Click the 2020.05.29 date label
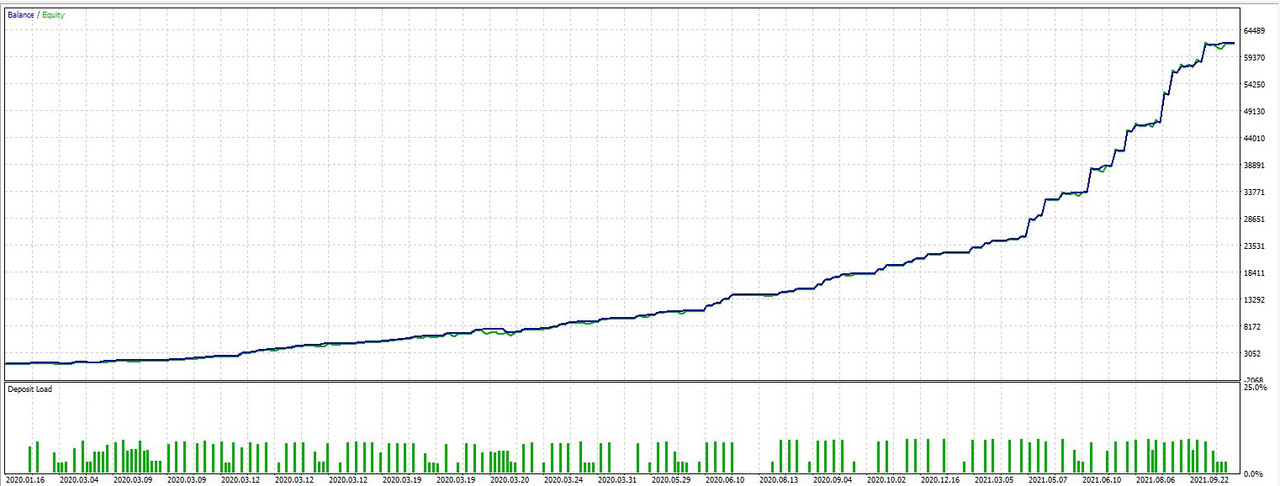 [x=672, y=481]
